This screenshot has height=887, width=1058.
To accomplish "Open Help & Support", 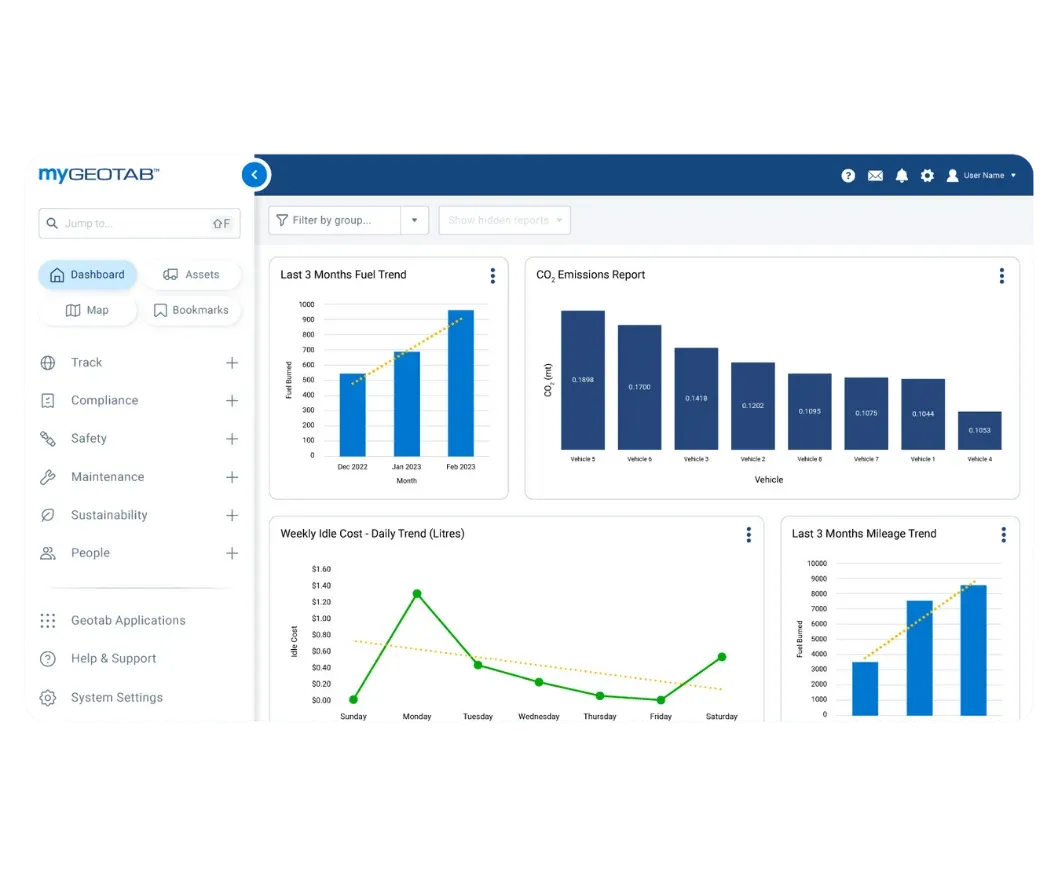I will 113,659.
